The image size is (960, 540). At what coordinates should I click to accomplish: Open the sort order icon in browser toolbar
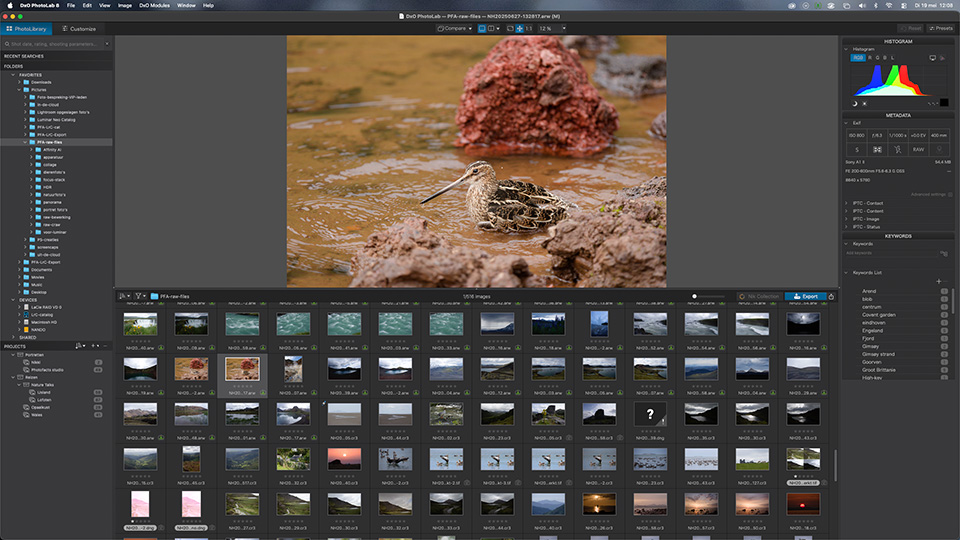point(124,296)
